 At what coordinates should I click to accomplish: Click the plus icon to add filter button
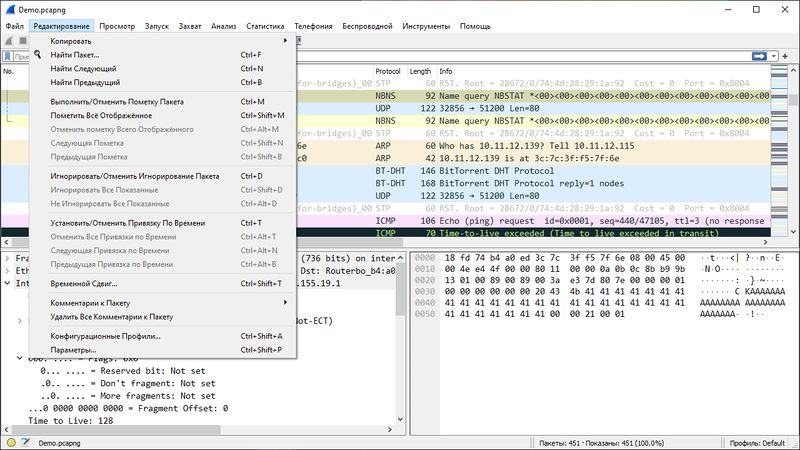tap(785, 56)
